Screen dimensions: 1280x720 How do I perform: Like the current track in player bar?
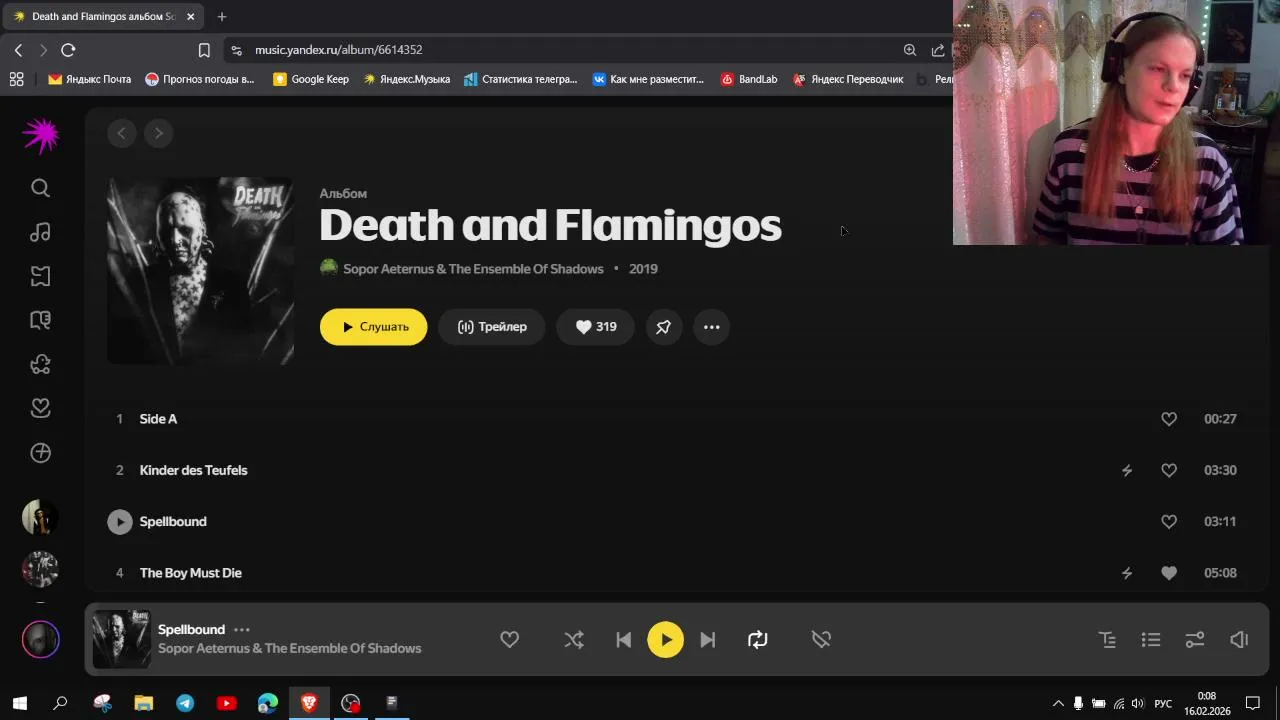(x=509, y=640)
